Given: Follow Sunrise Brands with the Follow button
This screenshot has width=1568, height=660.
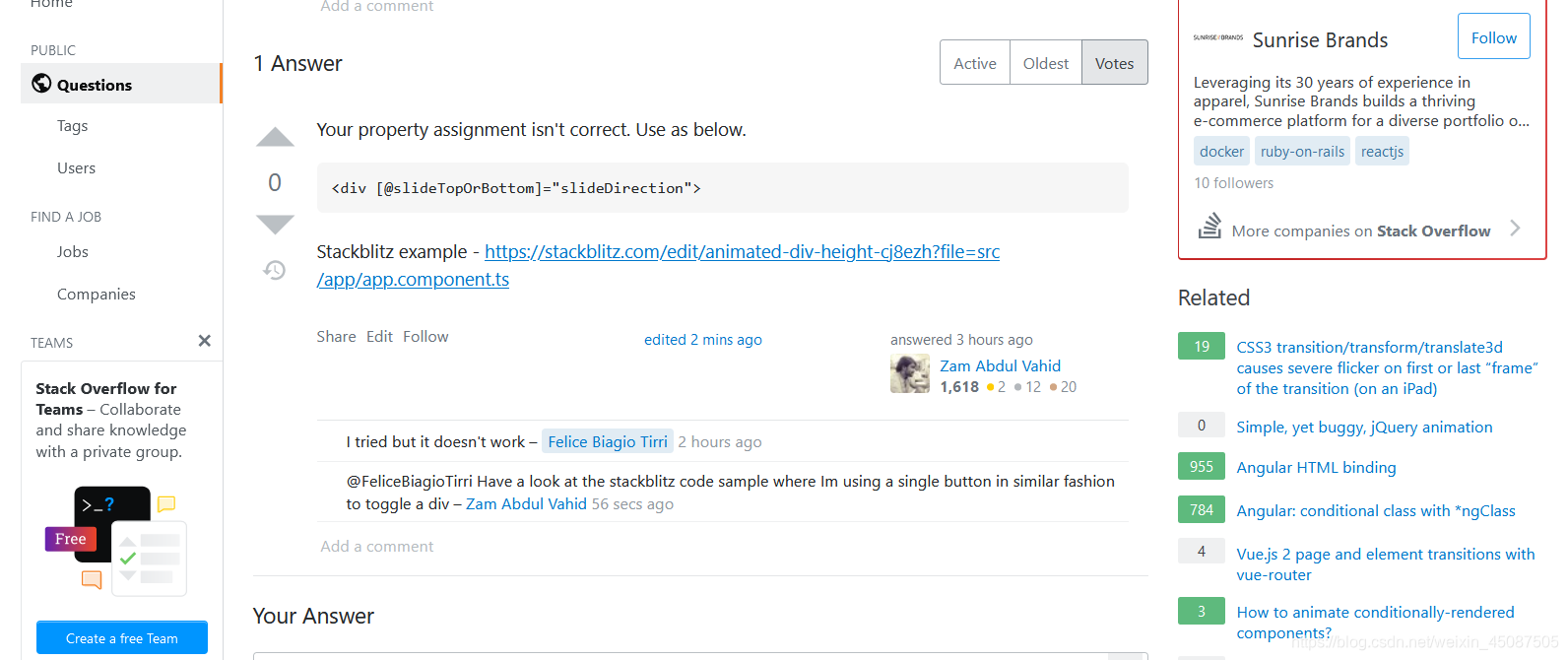Looking at the screenshot, I should (1494, 37).
